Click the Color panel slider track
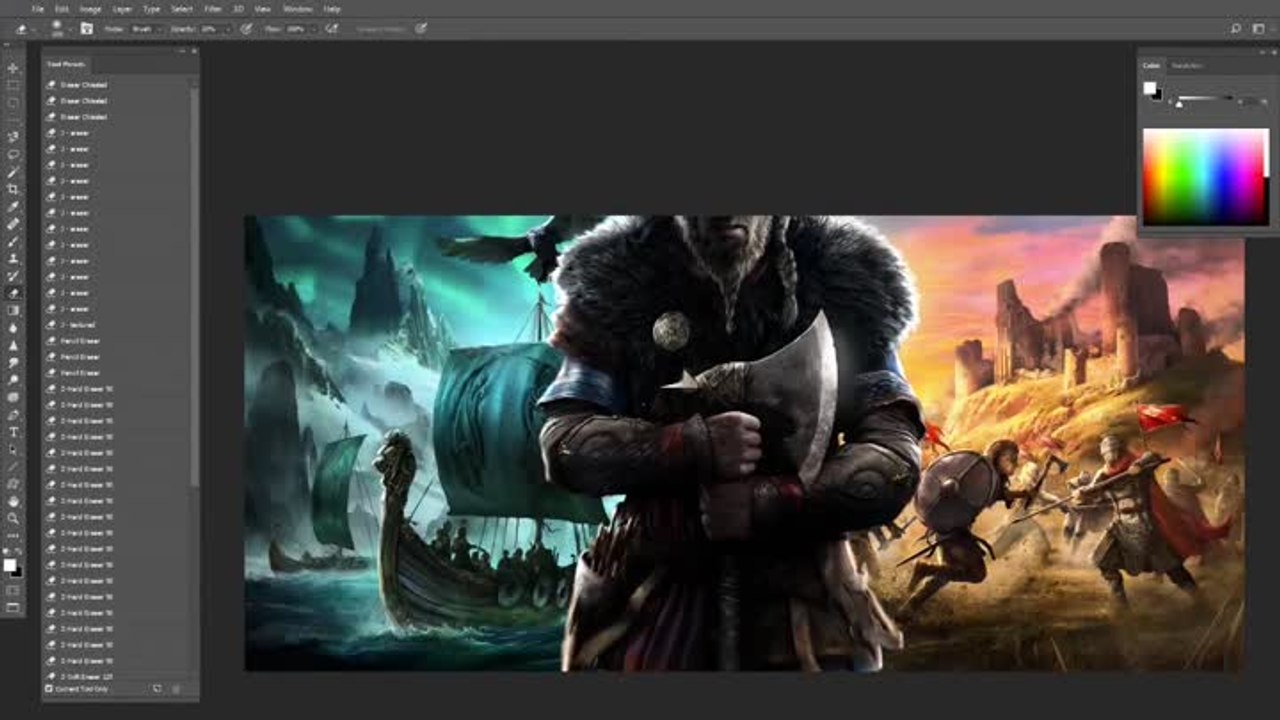Image resolution: width=1280 pixels, height=720 pixels. (x=1204, y=98)
